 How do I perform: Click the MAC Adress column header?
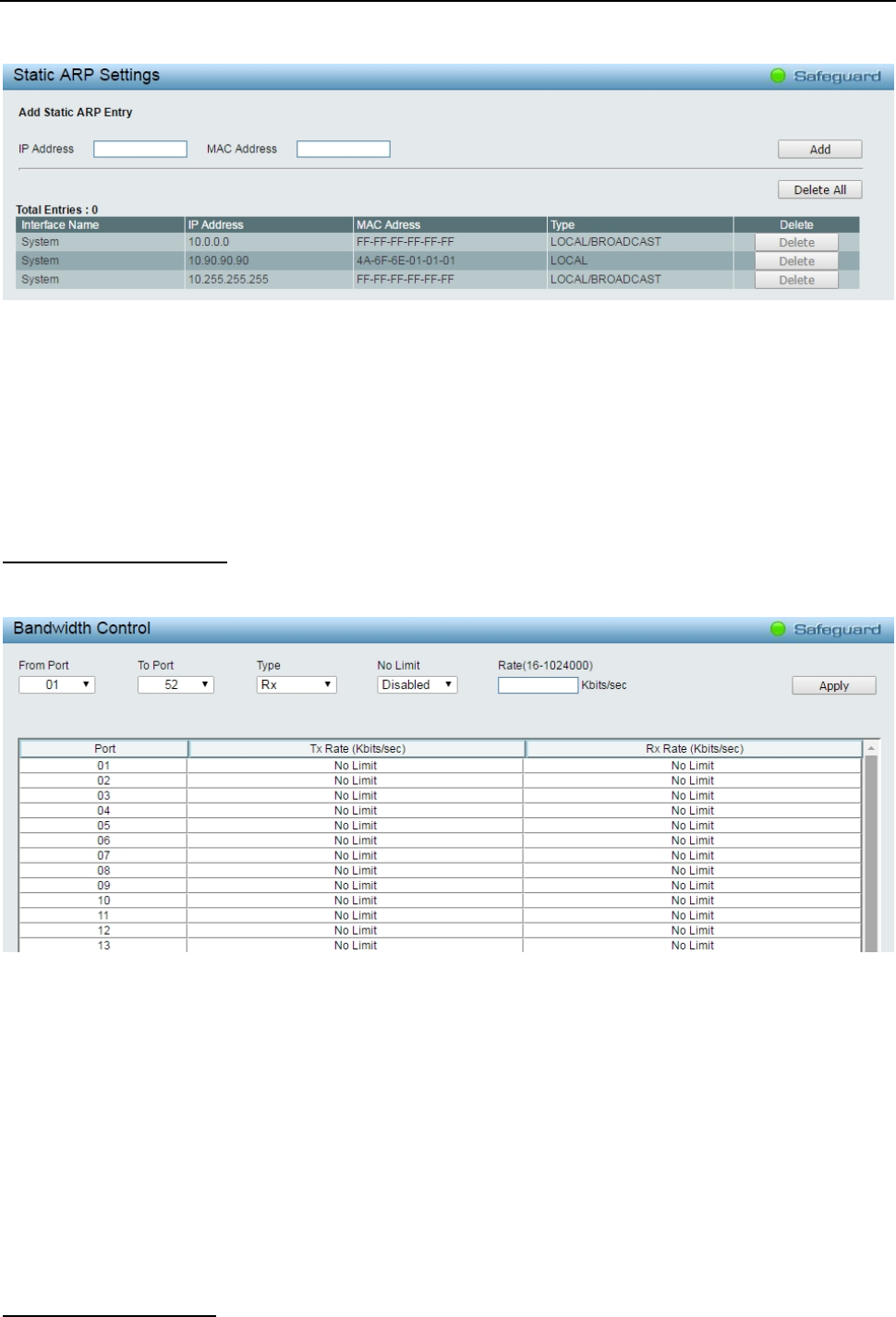pyautogui.click(x=450, y=224)
